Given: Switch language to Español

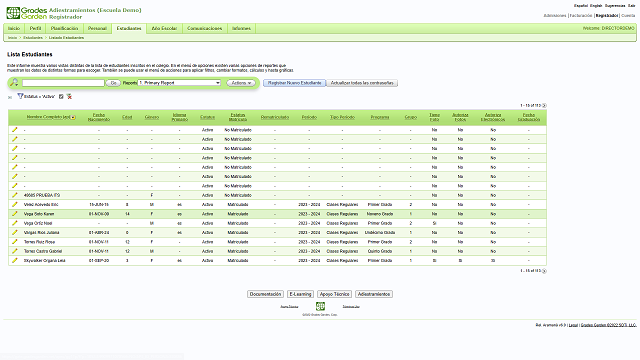Looking at the screenshot, I should [x=581, y=6].
